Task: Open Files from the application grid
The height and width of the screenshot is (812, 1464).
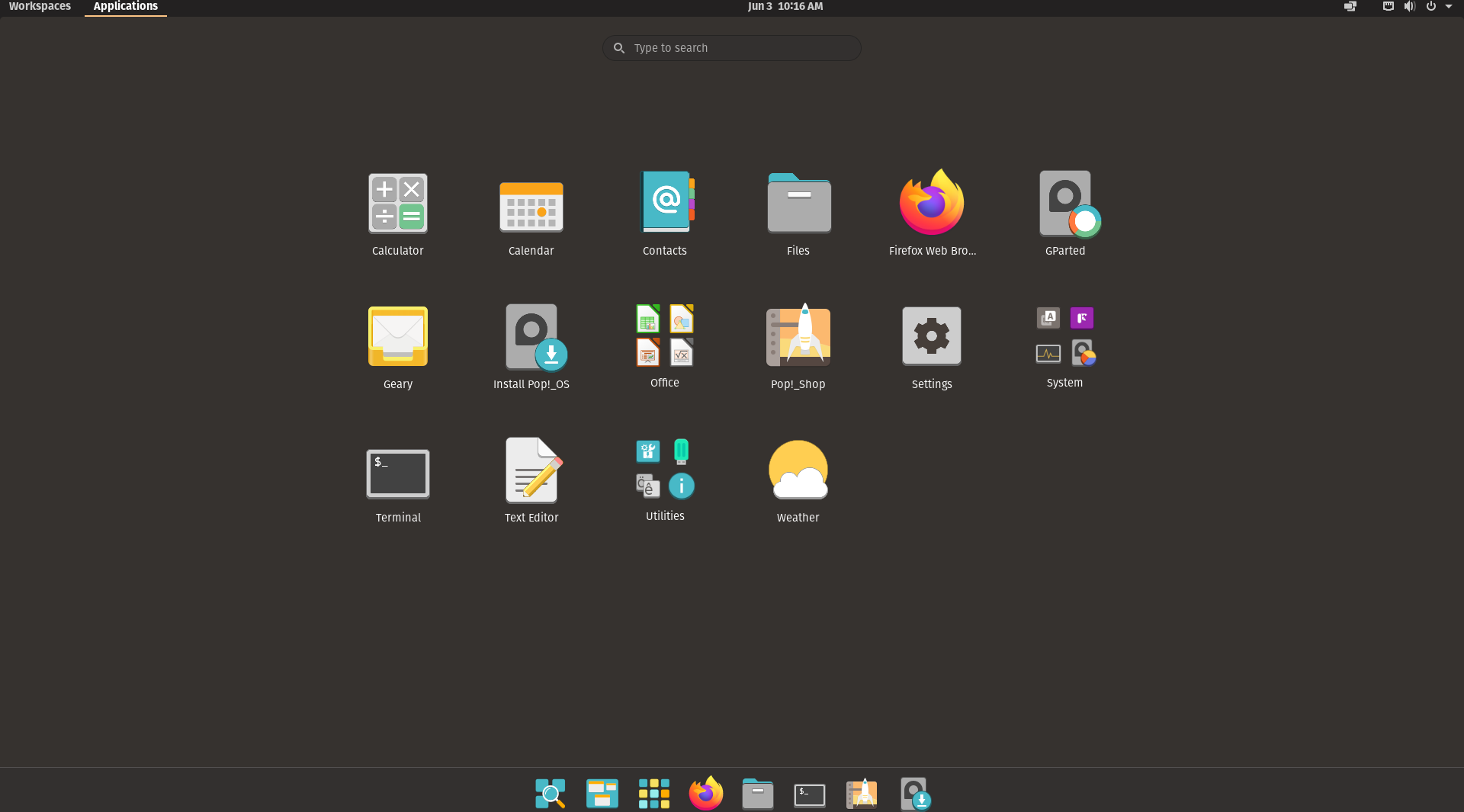Action: tap(798, 204)
